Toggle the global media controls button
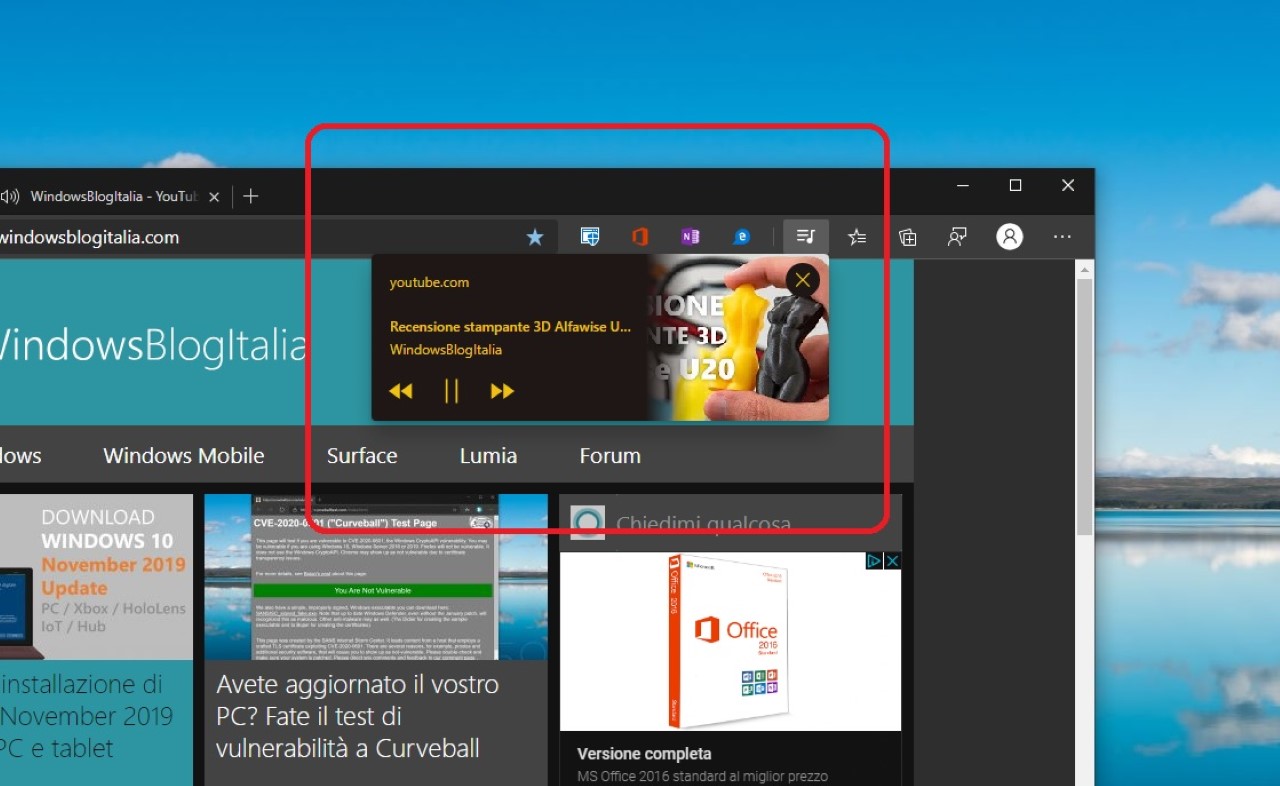This screenshot has width=1280, height=786. pos(806,237)
